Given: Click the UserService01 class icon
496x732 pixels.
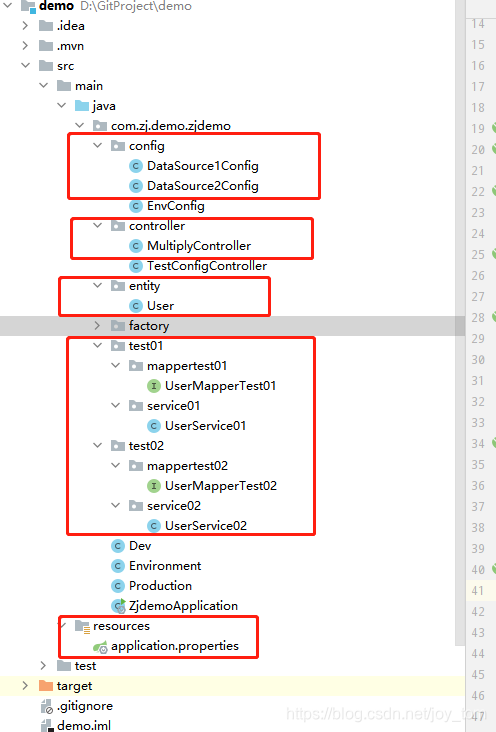Looking at the screenshot, I should [x=154, y=426].
